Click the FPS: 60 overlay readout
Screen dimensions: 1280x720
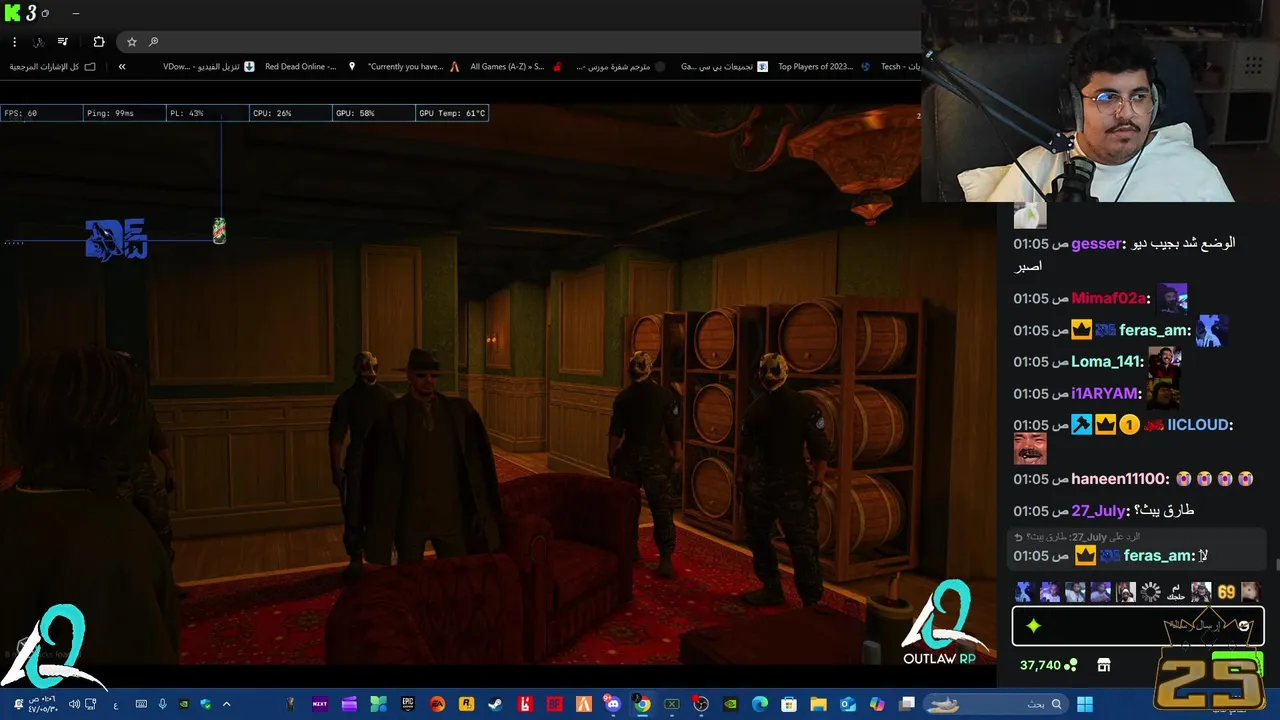(x=42, y=113)
